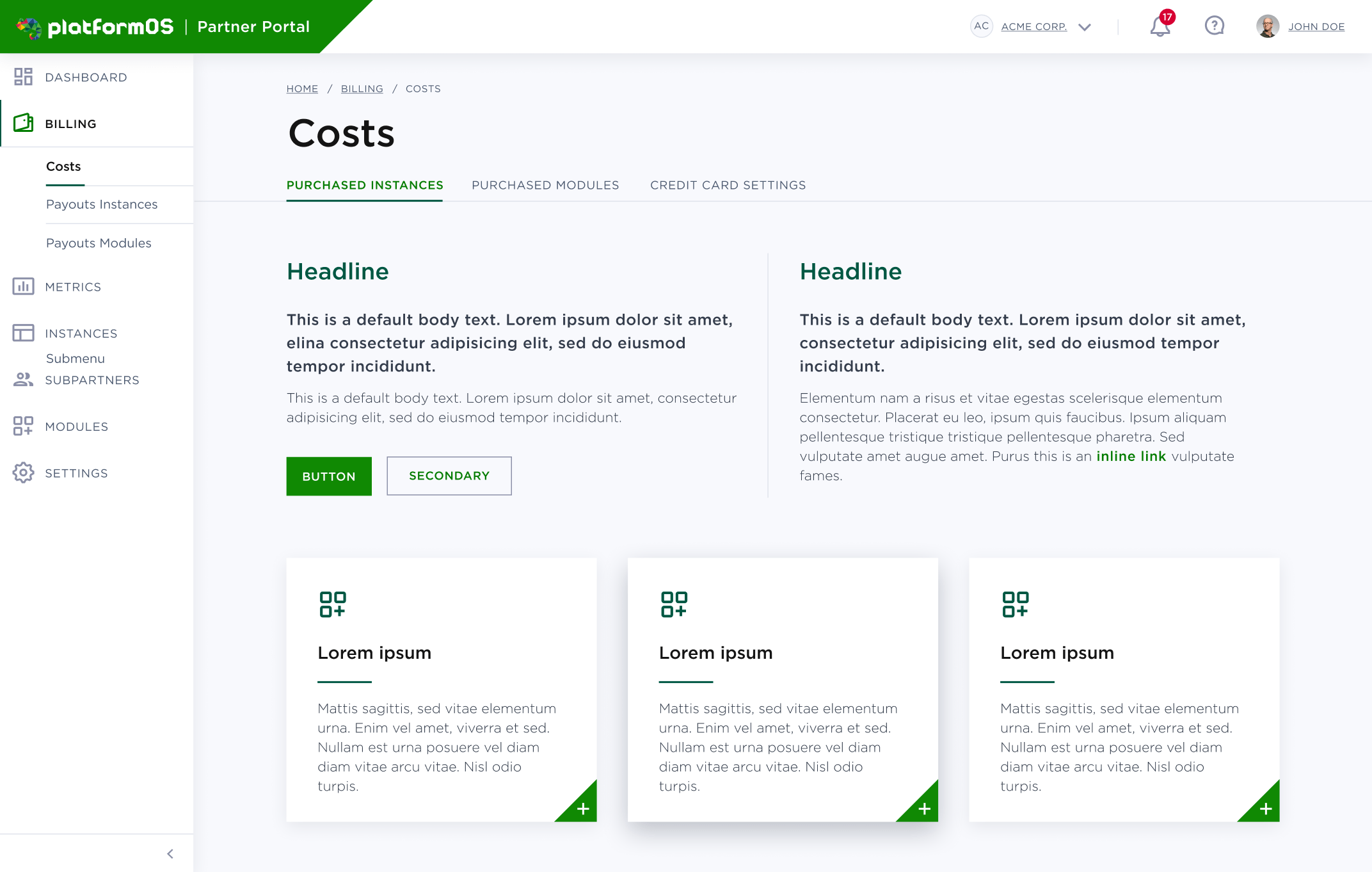This screenshot has height=872, width=1372.
Task: Click the help question mark icon
Action: pyautogui.click(x=1214, y=26)
